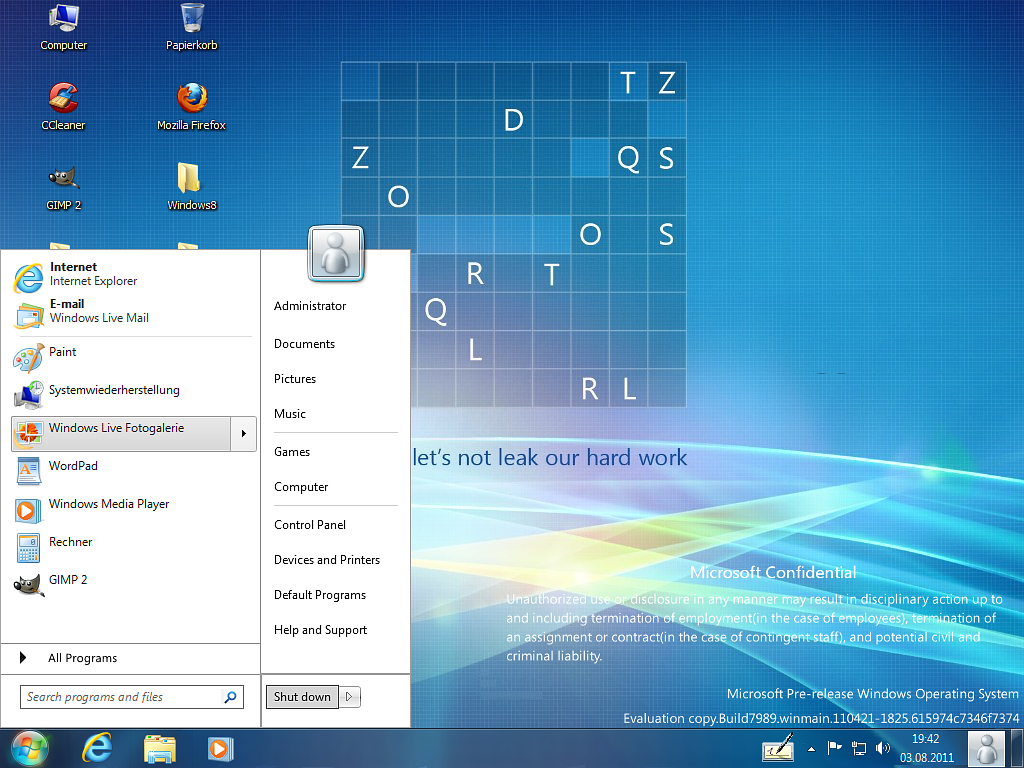Viewport: 1024px width, 768px height.
Task: Open Windows Explorer on the taskbar
Action: click(x=159, y=748)
